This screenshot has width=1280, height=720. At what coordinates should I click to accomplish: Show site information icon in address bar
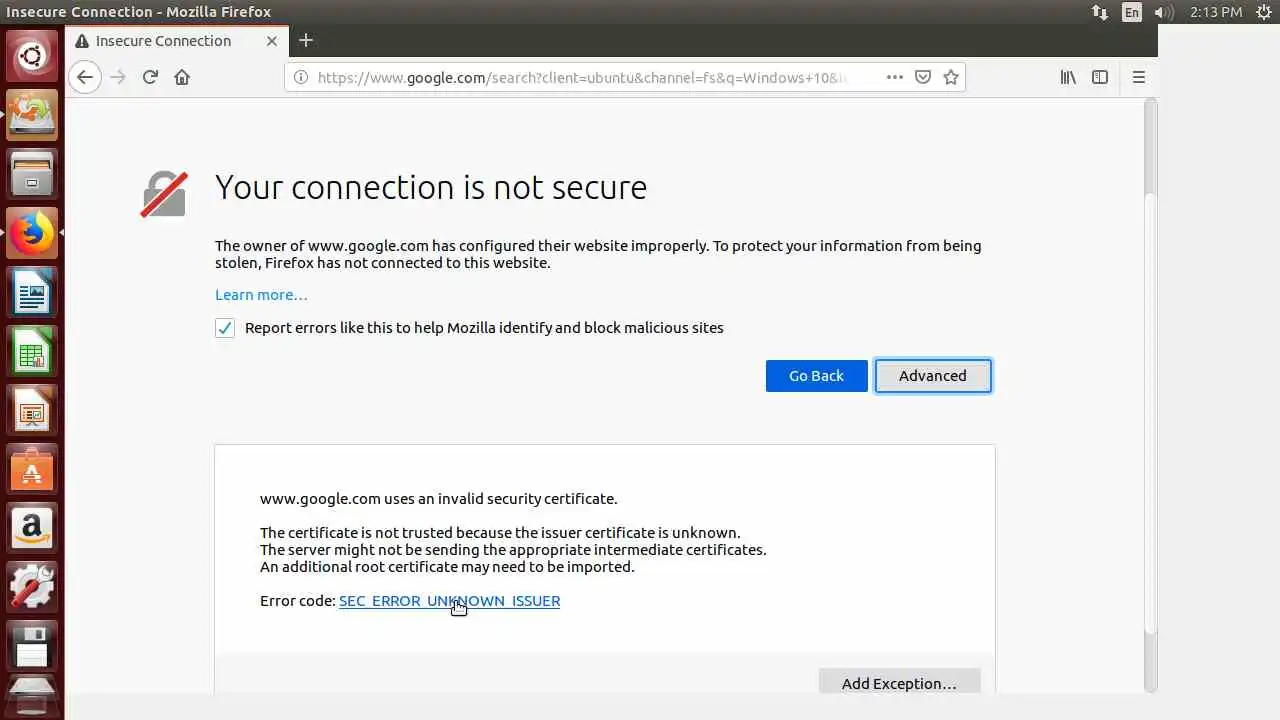(300, 77)
